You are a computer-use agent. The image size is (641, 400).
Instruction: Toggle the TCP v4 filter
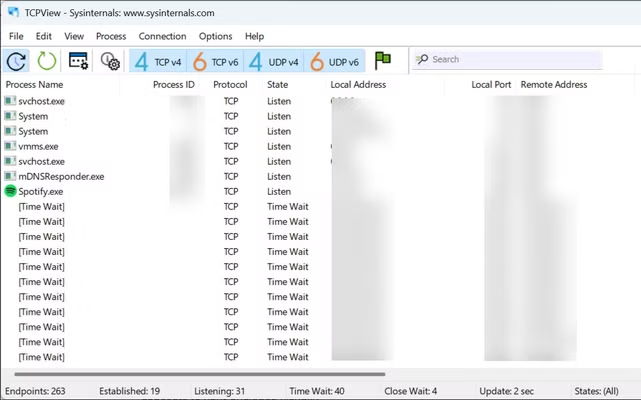click(158, 61)
